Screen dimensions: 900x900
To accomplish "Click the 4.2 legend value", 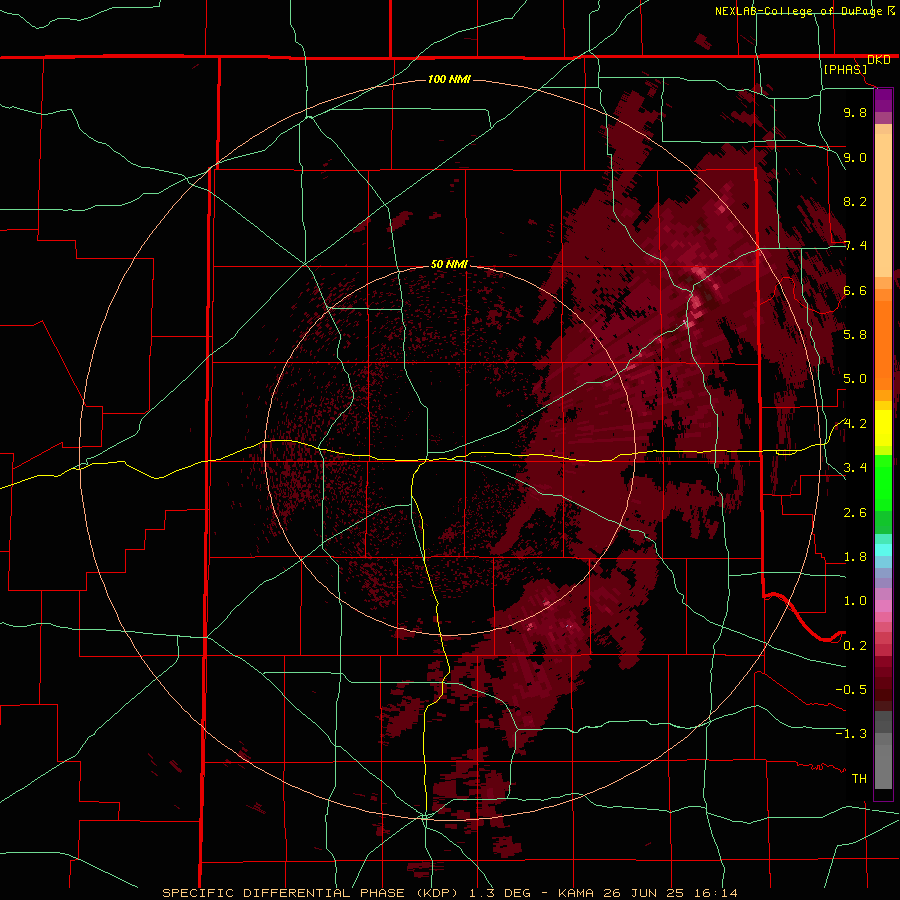I will click(x=855, y=424).
